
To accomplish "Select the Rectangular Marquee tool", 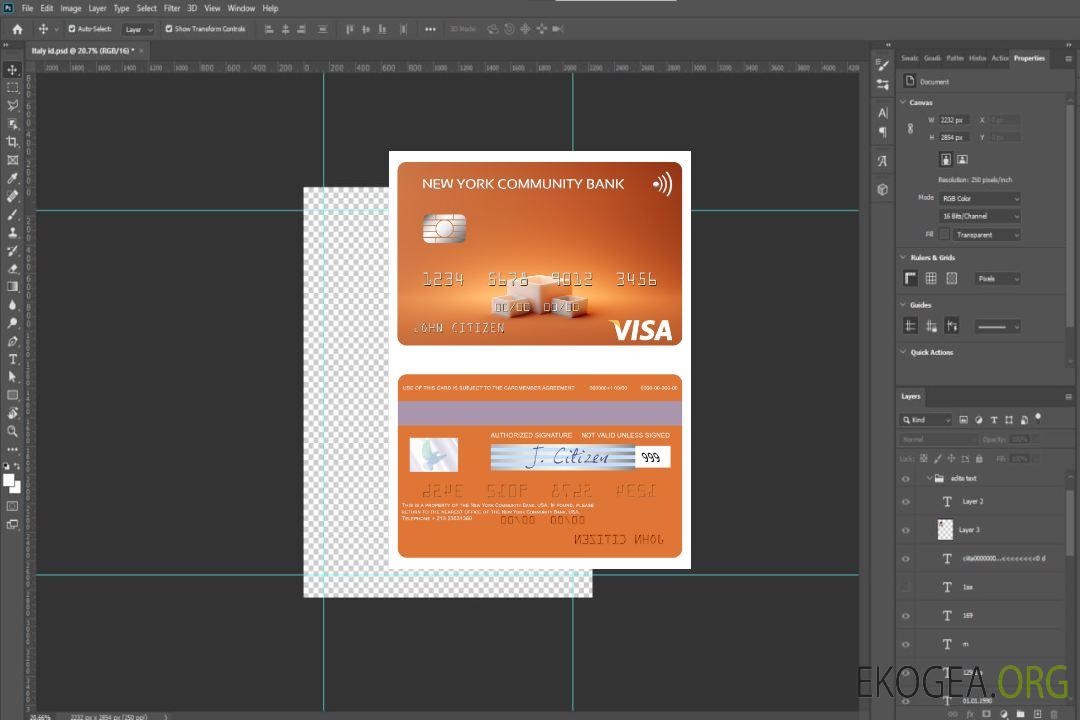I will (x=12, y=88).
